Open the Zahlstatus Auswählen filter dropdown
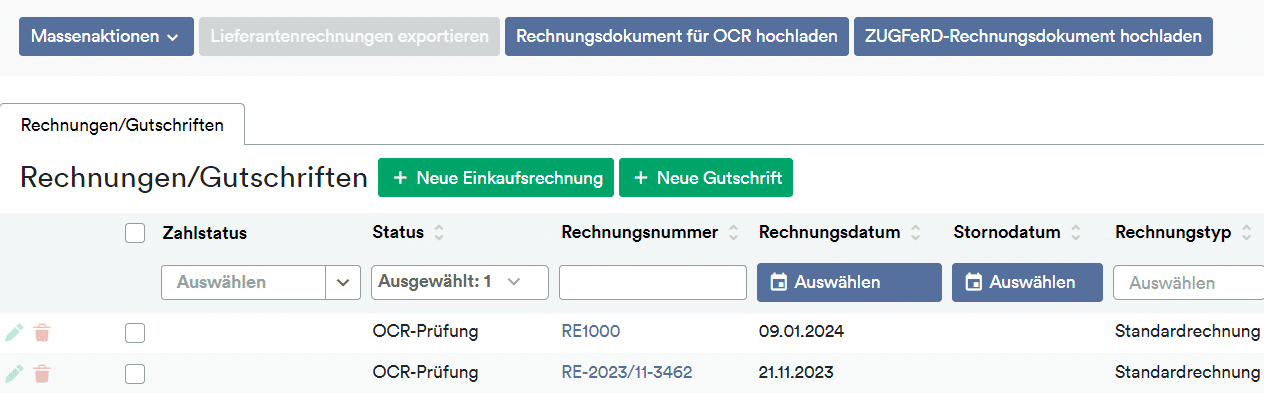 pos(260,282)
